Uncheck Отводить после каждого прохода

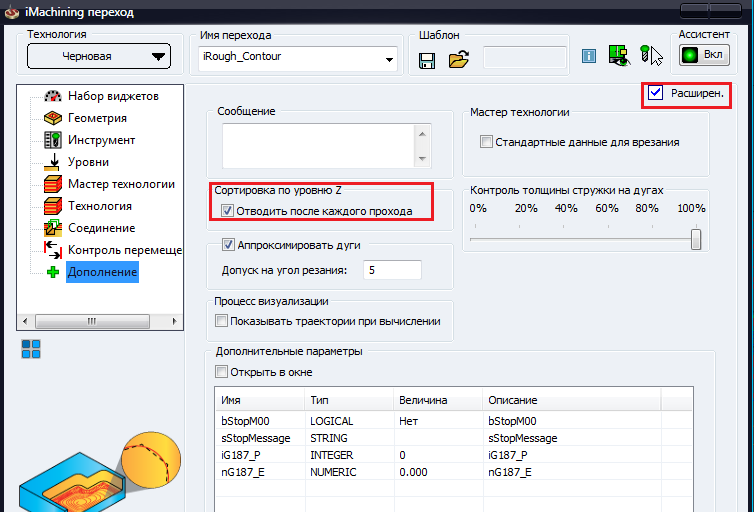pos(227,211)
